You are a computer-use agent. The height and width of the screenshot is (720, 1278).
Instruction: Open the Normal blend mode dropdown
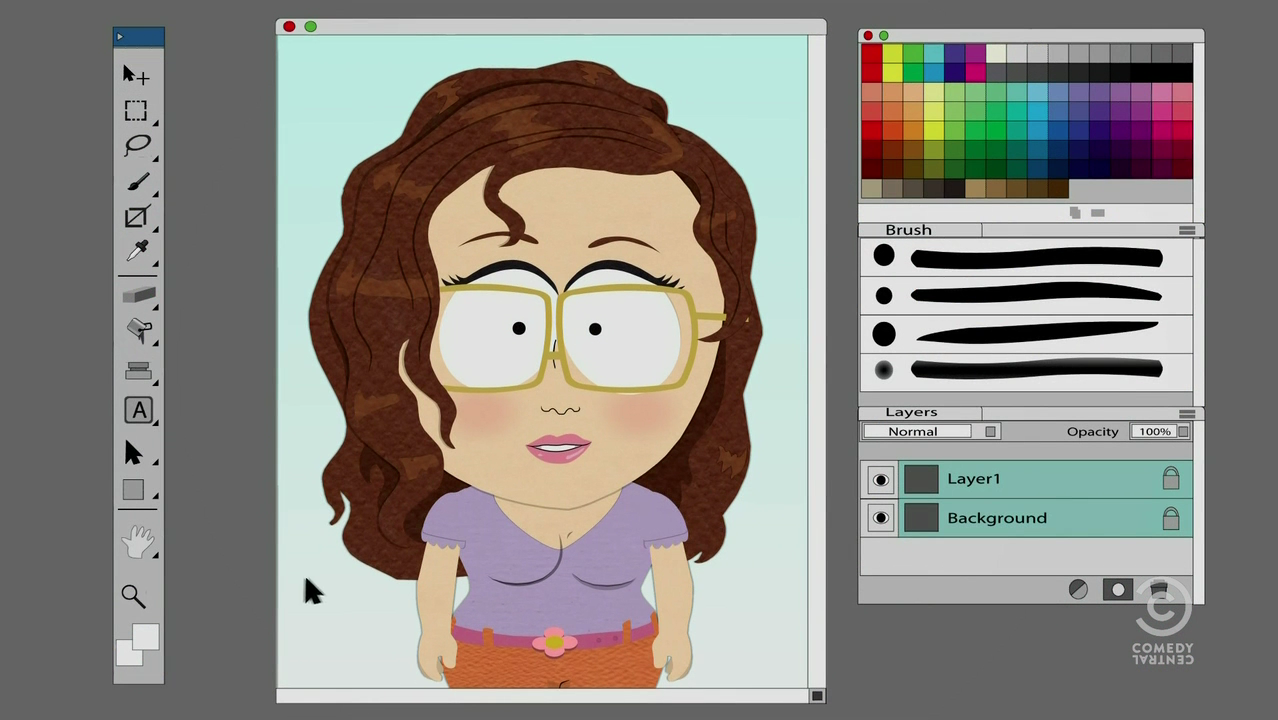click(x=917, y=431)
